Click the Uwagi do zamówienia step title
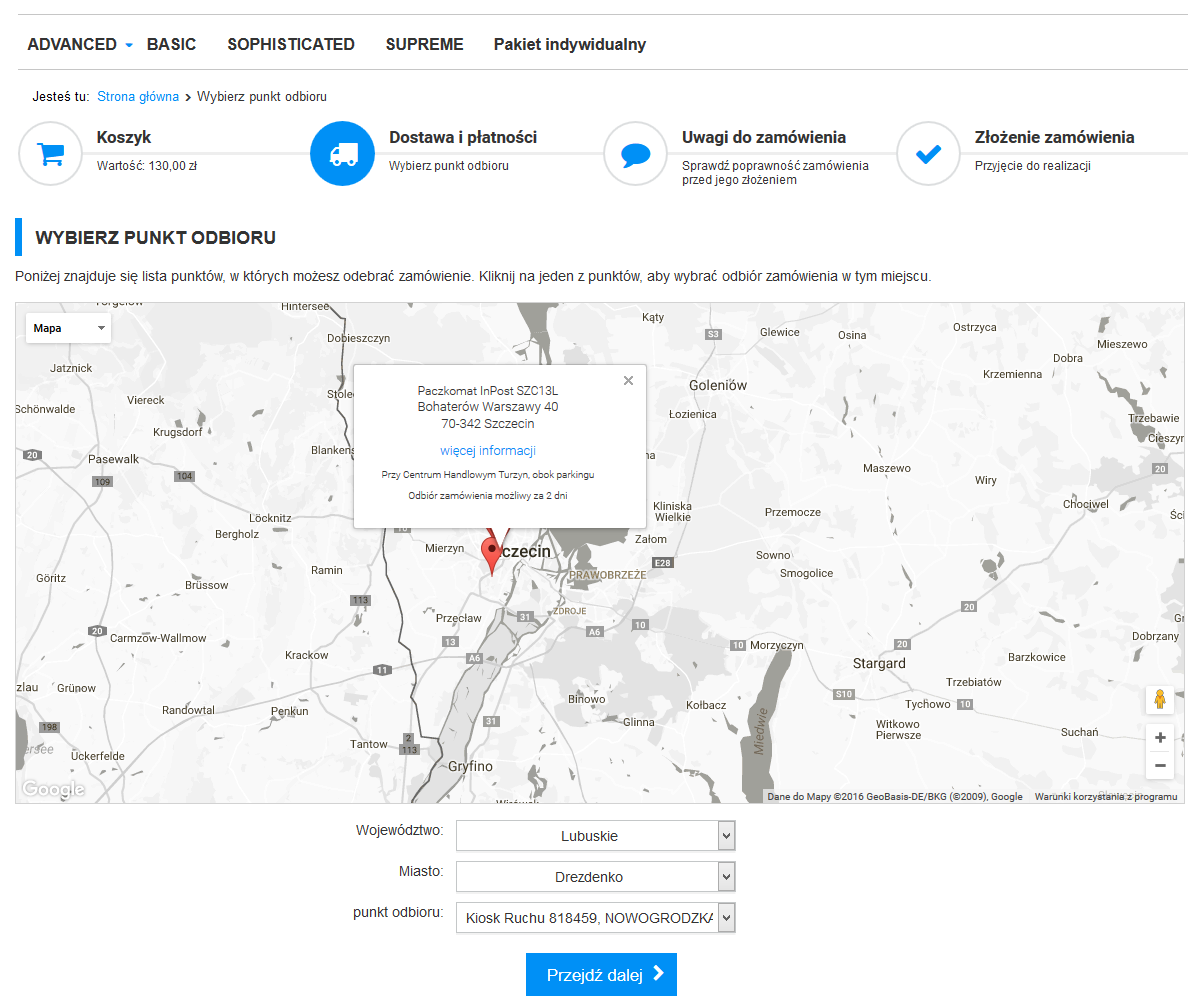1200x1000 pixels. [x=764, y=138]
